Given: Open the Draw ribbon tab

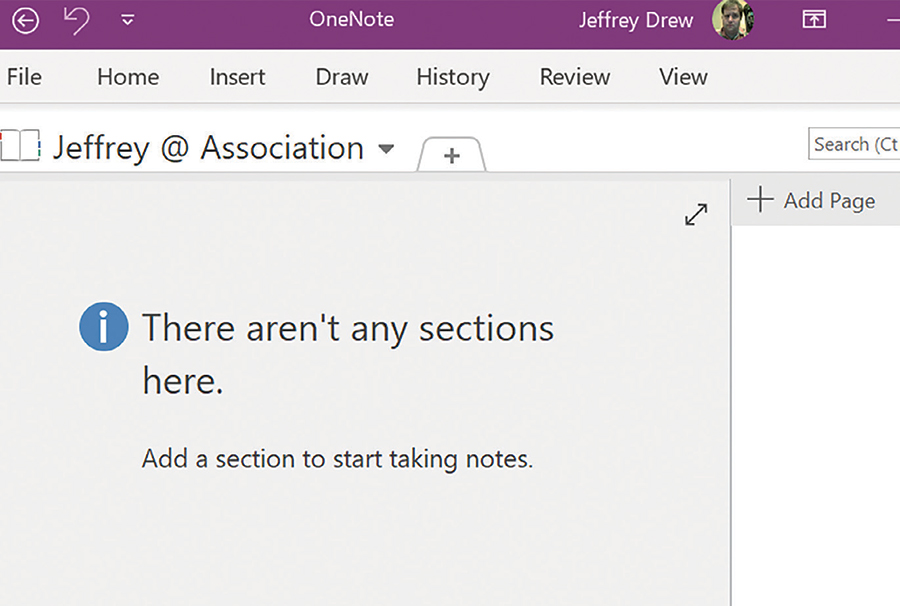Looking at the screenshot, I should click(x=342, y=77).
